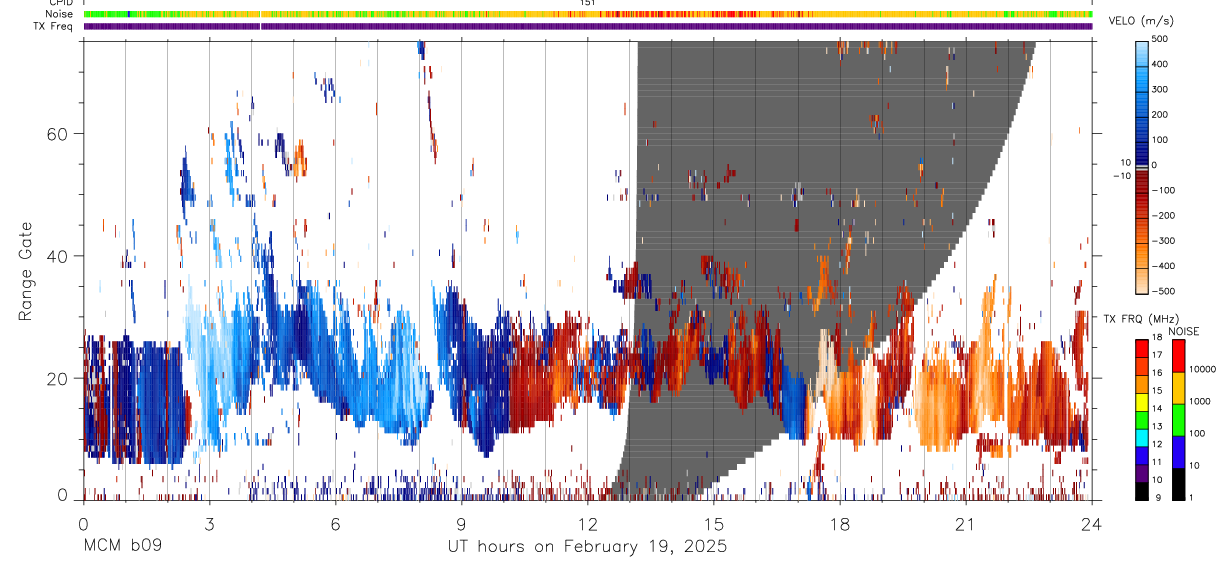Click the NOISE legend label 10000
The width and height of the screenshot is (1228, 567).
1204,370
